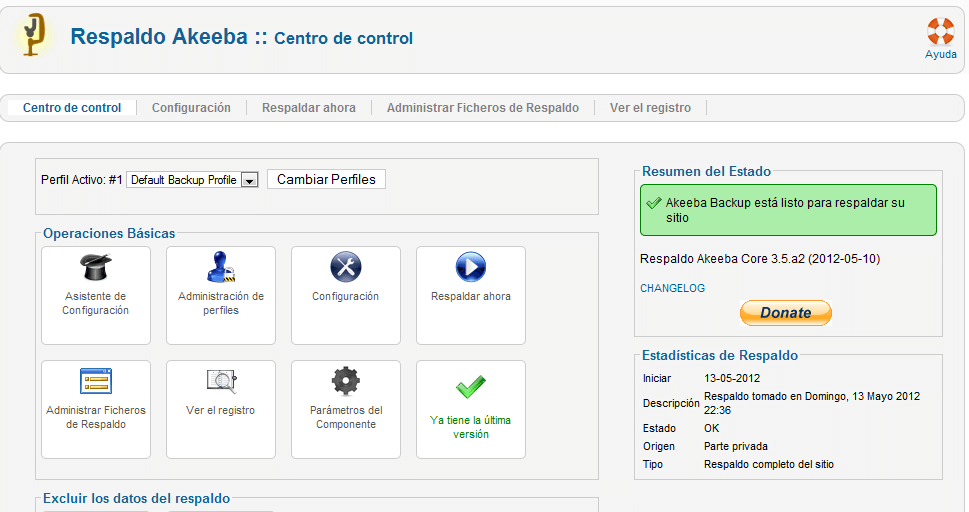Click the 'Perfil Activo: #1' label
Image resolution: width=969 pixels, height=512 pixels.
click(x=82, y=180)
